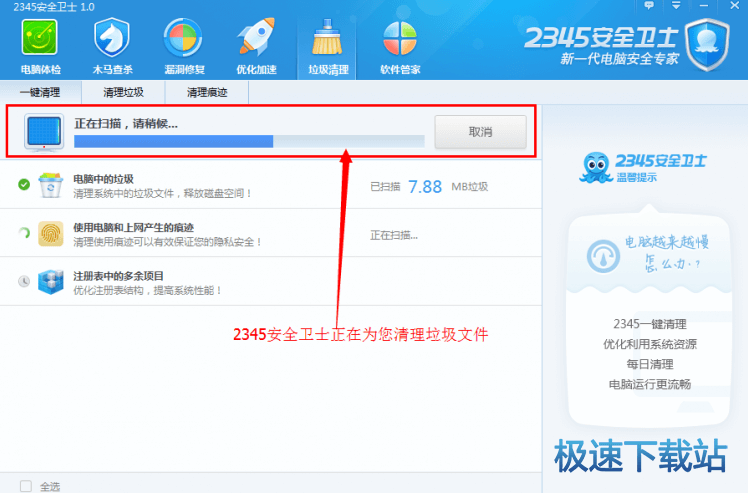The height and width of the screenshot is (493, 748).
Task: Click the feedback speech bubble icon in title bar
Action: tap(649, 6)
